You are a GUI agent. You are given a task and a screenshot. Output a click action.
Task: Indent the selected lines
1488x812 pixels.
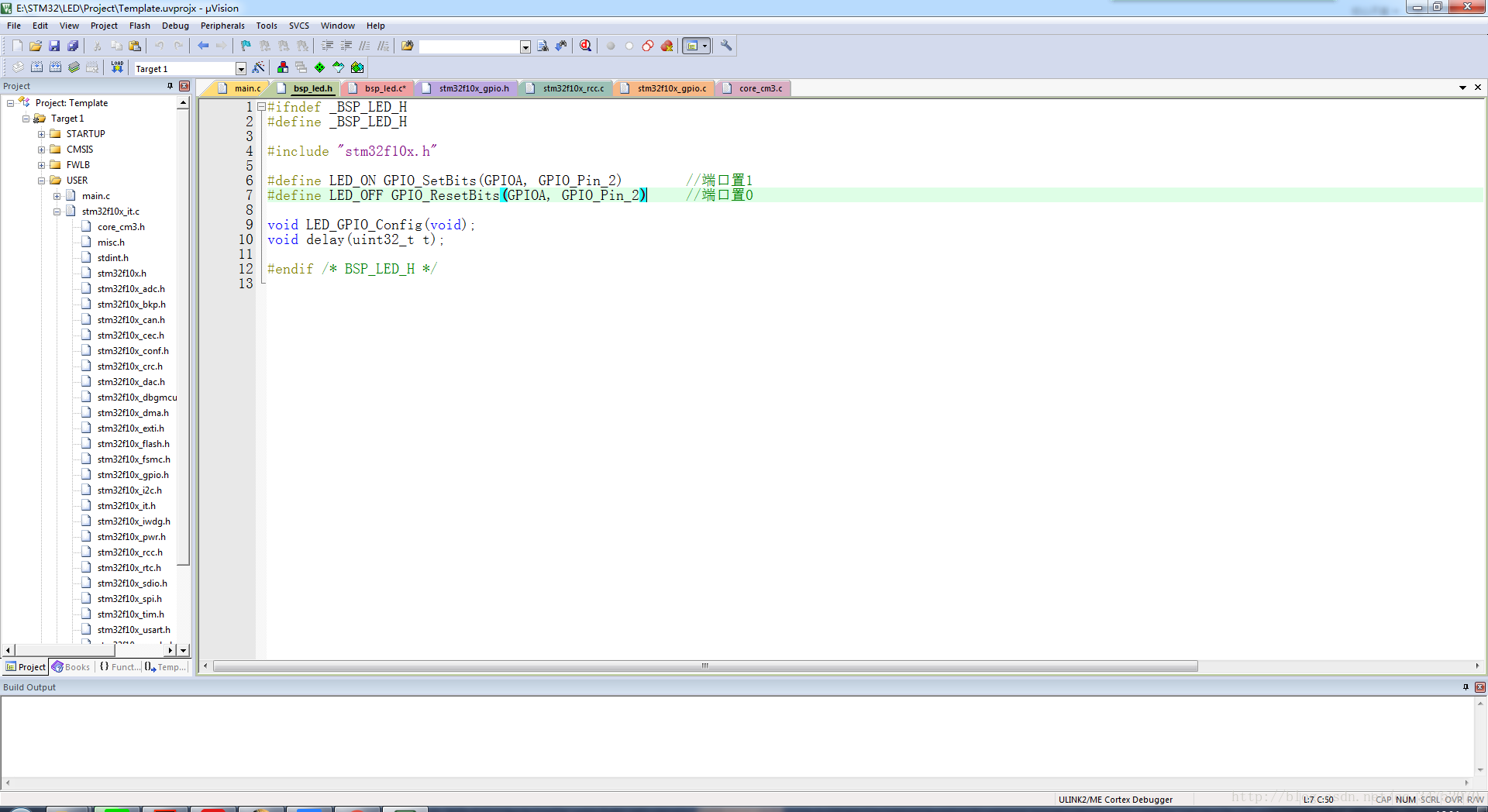click(327, 46)
